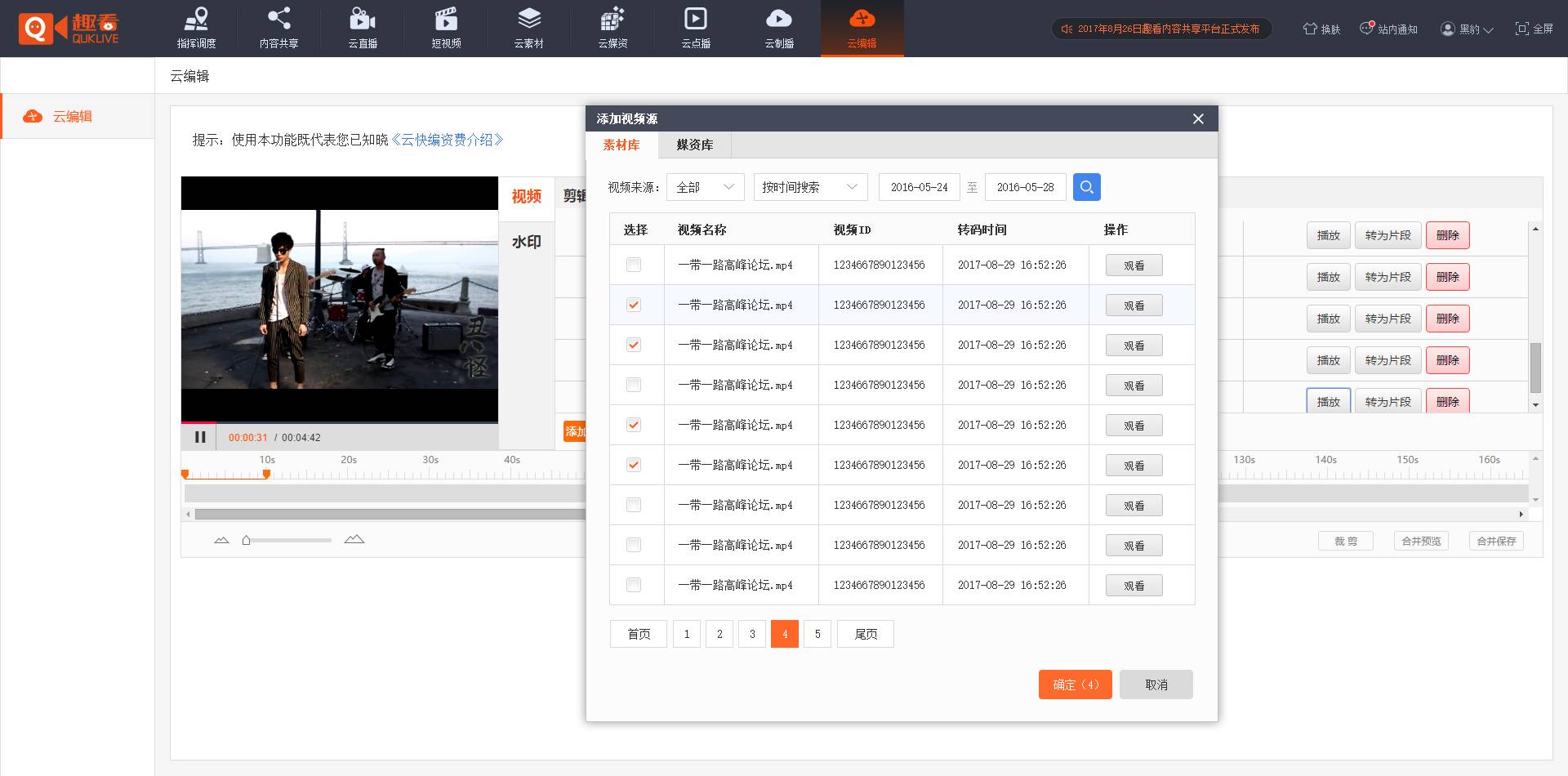
Task: Click 取消 to cancel dialog
Action: point(1156,685)
